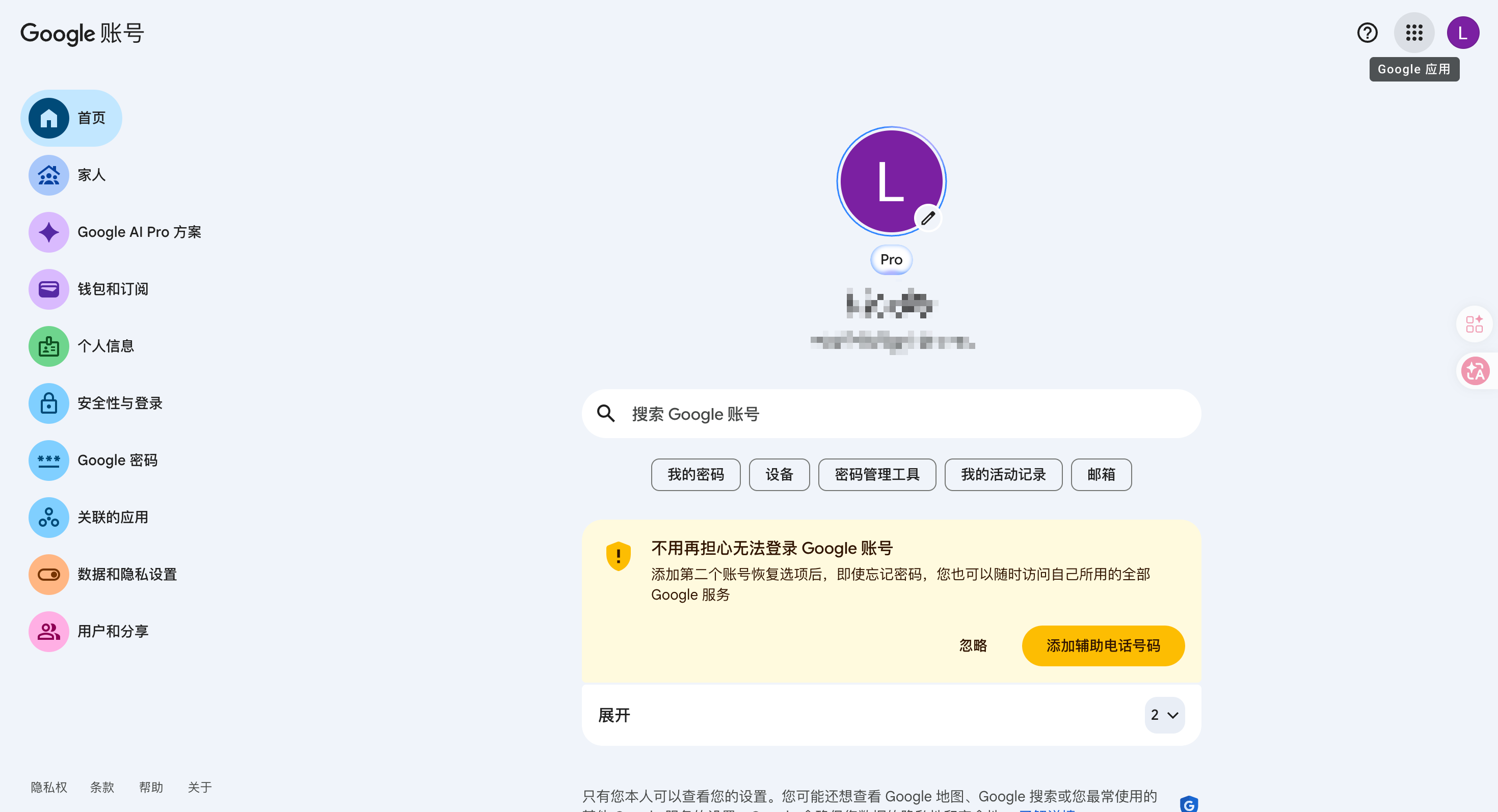
Task: Open the 首页 navigation item
Action: [71, 118]
